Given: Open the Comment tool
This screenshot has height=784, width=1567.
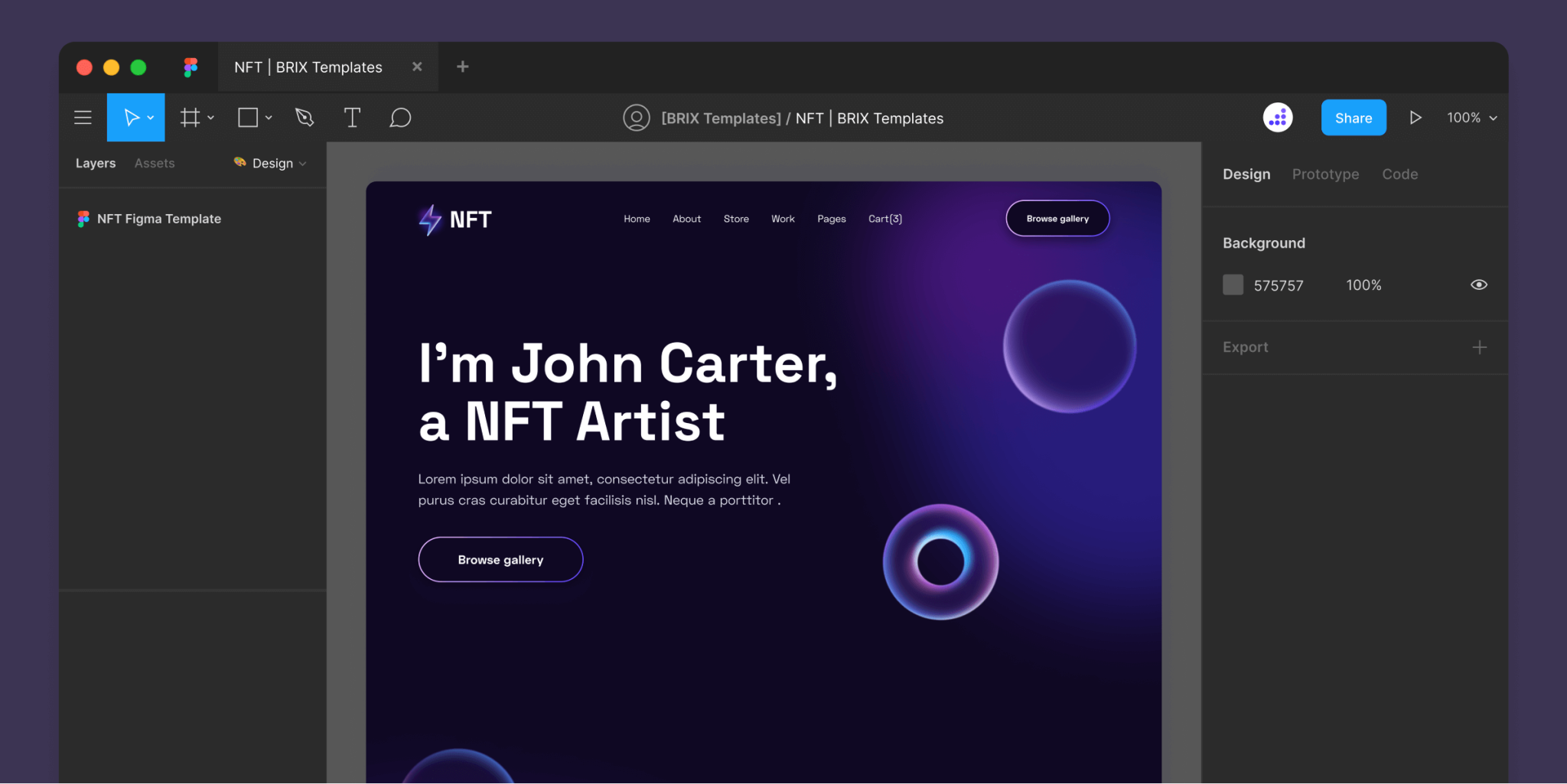Looking at the screenshot, I should click(x=400, y=117).
